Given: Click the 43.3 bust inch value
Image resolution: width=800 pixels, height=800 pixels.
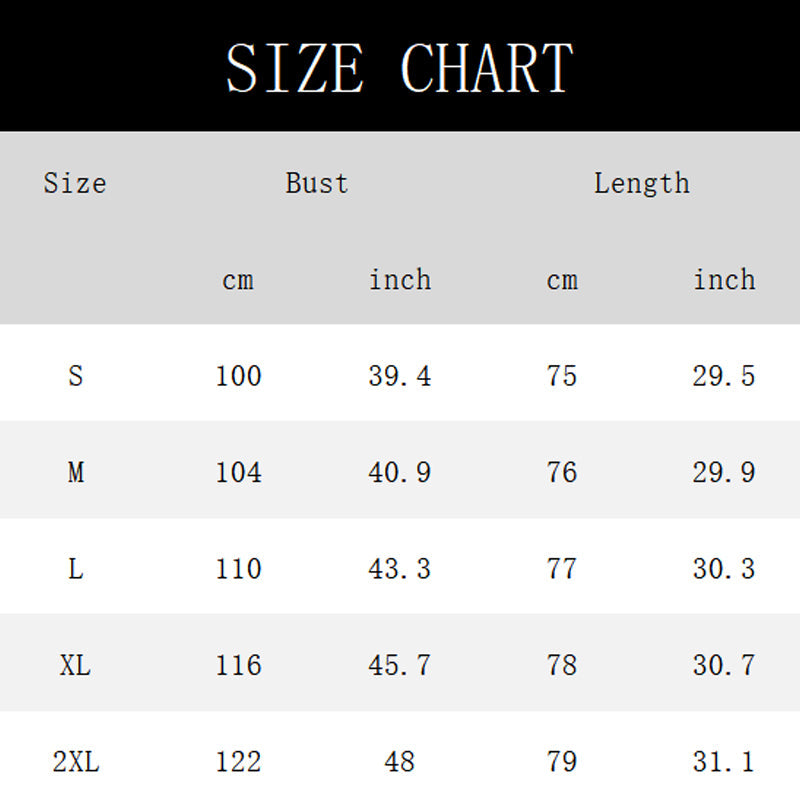Looking at the screenshot, I should pos(400,569).
